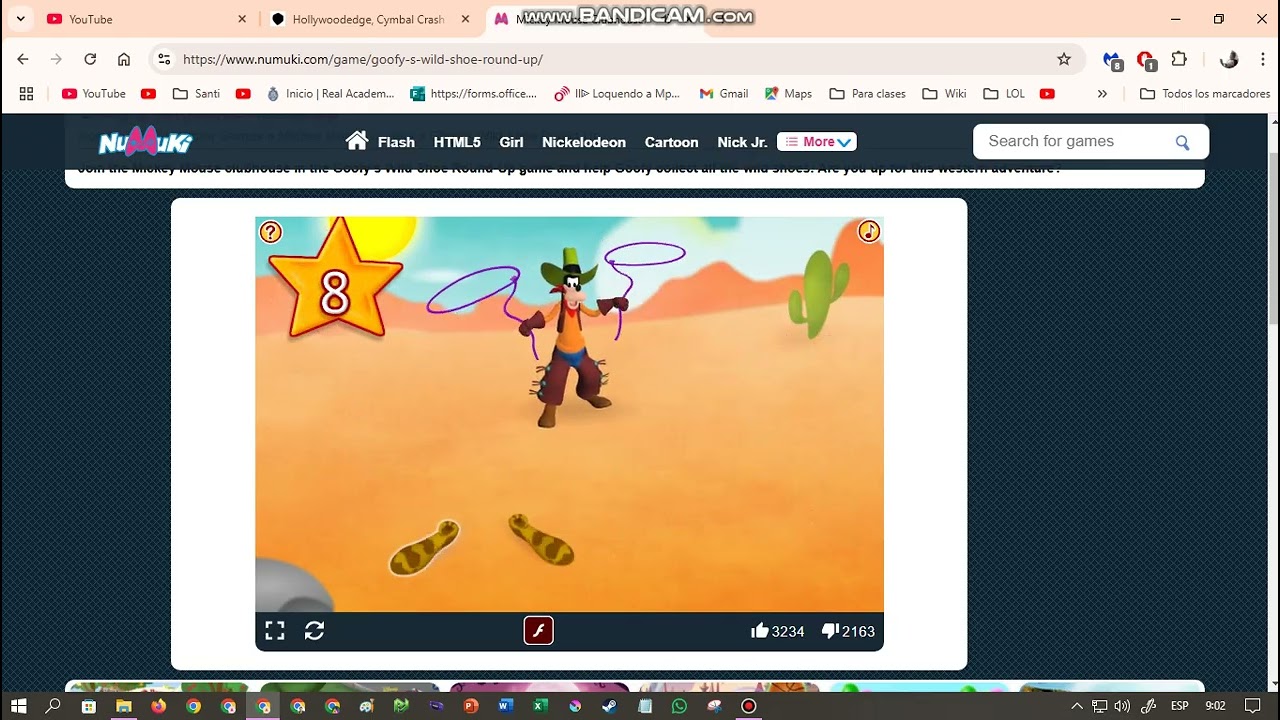The image size is (1280, 720).
Task: Focus the Search for games field
Action: pyautogui.click(x=1075, y=141)
